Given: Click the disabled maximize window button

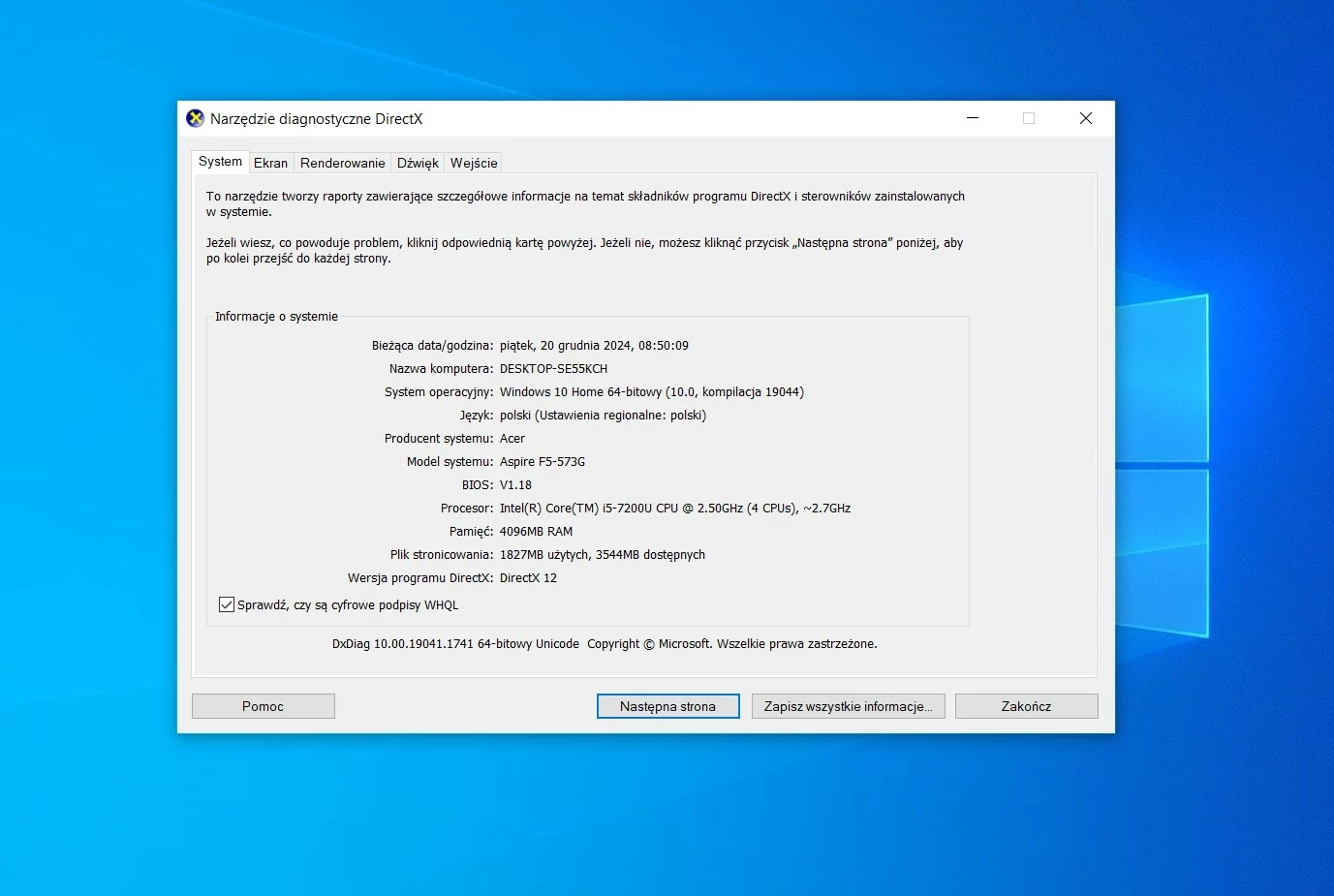Looking at the screenshot, I should tap(1029, 118).
